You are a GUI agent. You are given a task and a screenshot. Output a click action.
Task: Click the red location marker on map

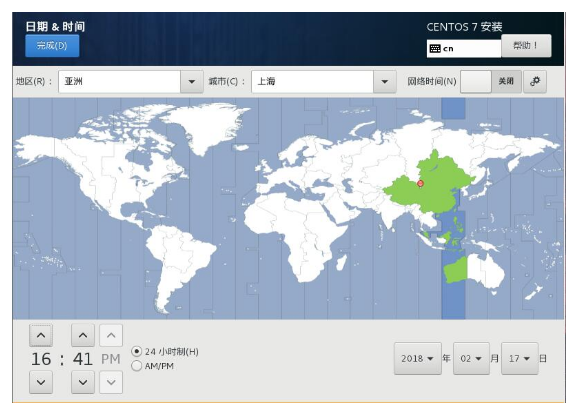point(420,184)
